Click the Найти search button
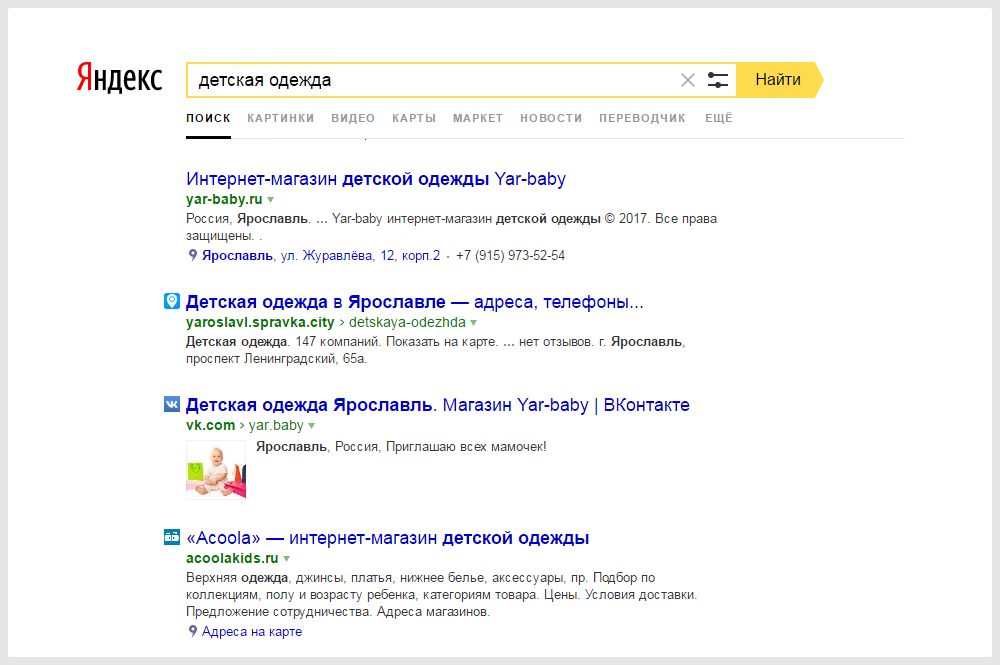This screenshot has width=1000, height=665. click(x=779, y=80)
